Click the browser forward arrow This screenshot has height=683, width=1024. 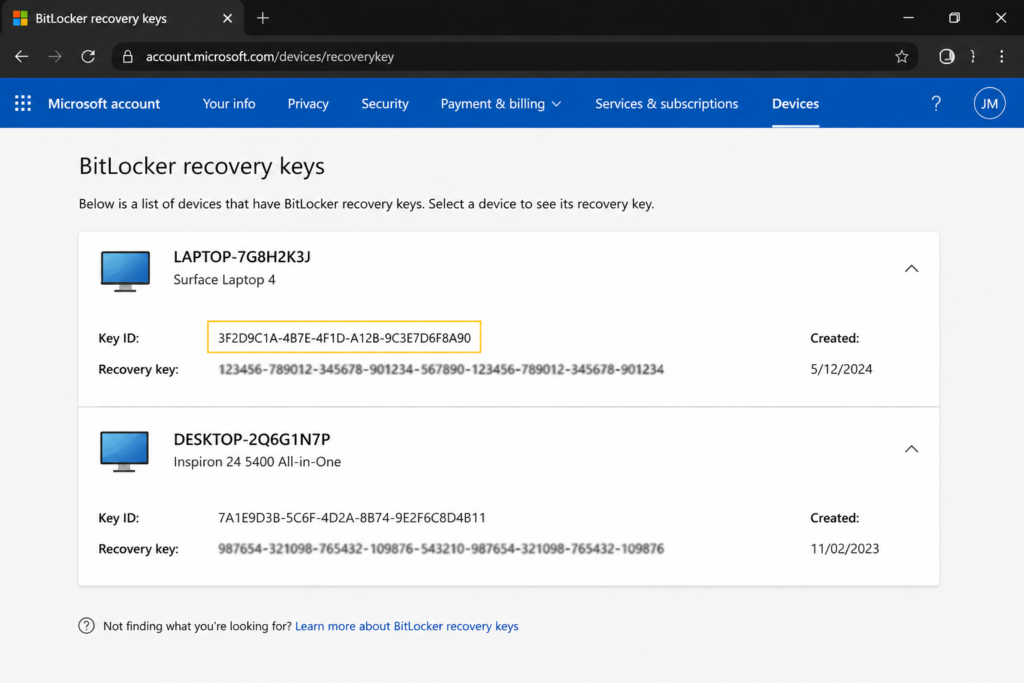pos(55,57)
